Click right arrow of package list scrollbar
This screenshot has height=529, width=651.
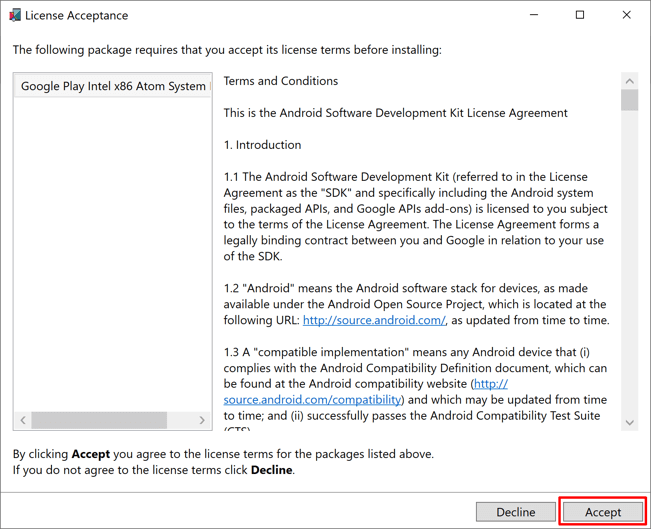pyautogui.click(x=202, y=420)
